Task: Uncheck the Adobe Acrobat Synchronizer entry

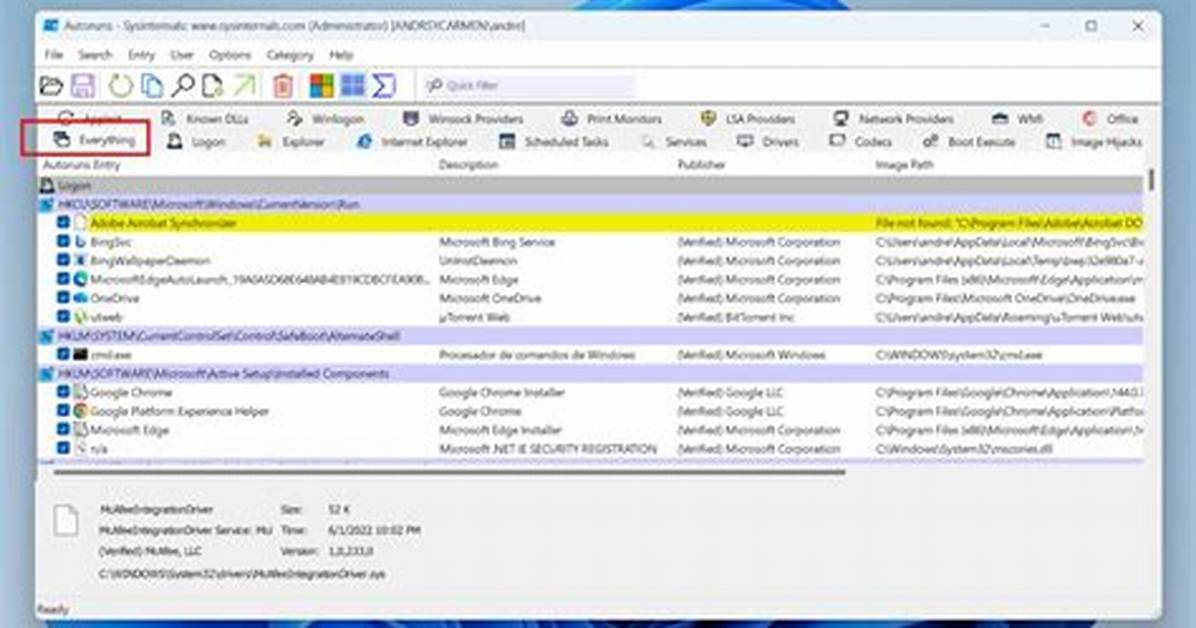Action: pyautogui.click(x=63, y=223)
